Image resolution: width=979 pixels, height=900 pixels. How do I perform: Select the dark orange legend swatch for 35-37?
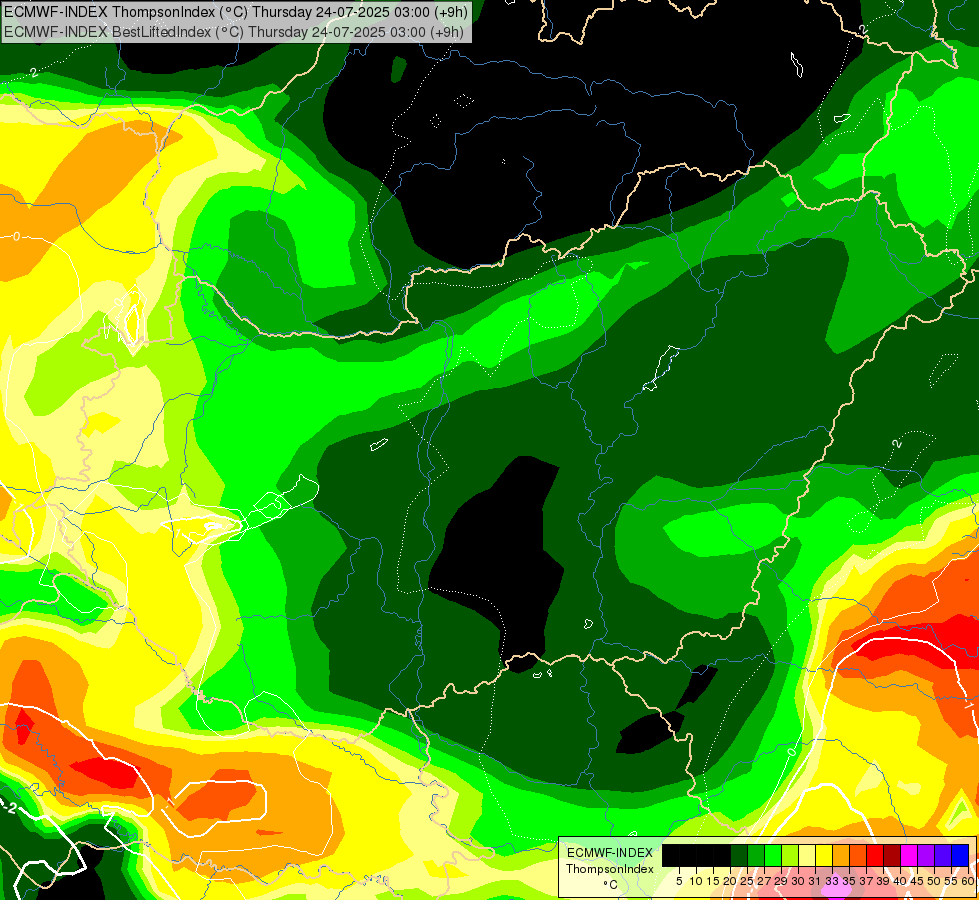pyautogui.click(x=857, y=856)
